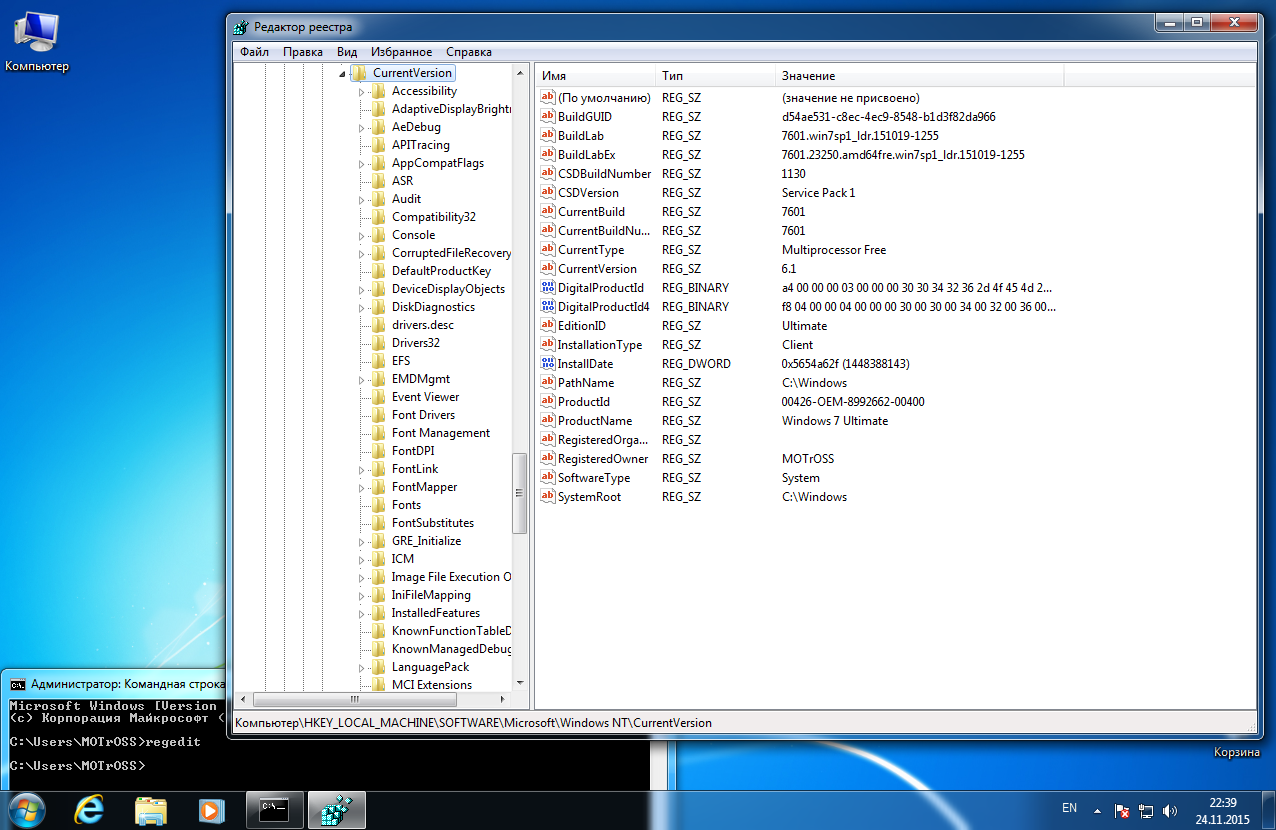Click the Action Center flag in the tray
This screenshot has width=1276, height=830.
1122,809
